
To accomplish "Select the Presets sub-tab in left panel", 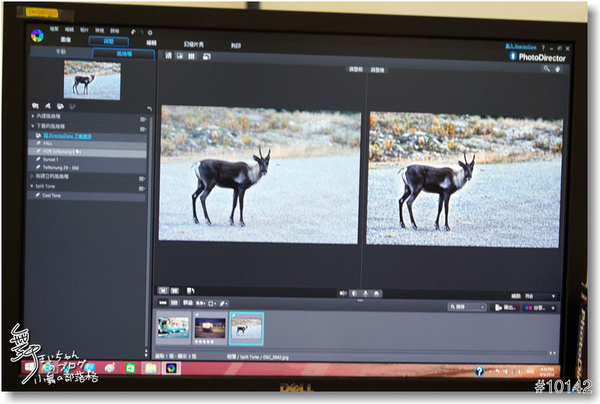I will click(x=124, y=54).
